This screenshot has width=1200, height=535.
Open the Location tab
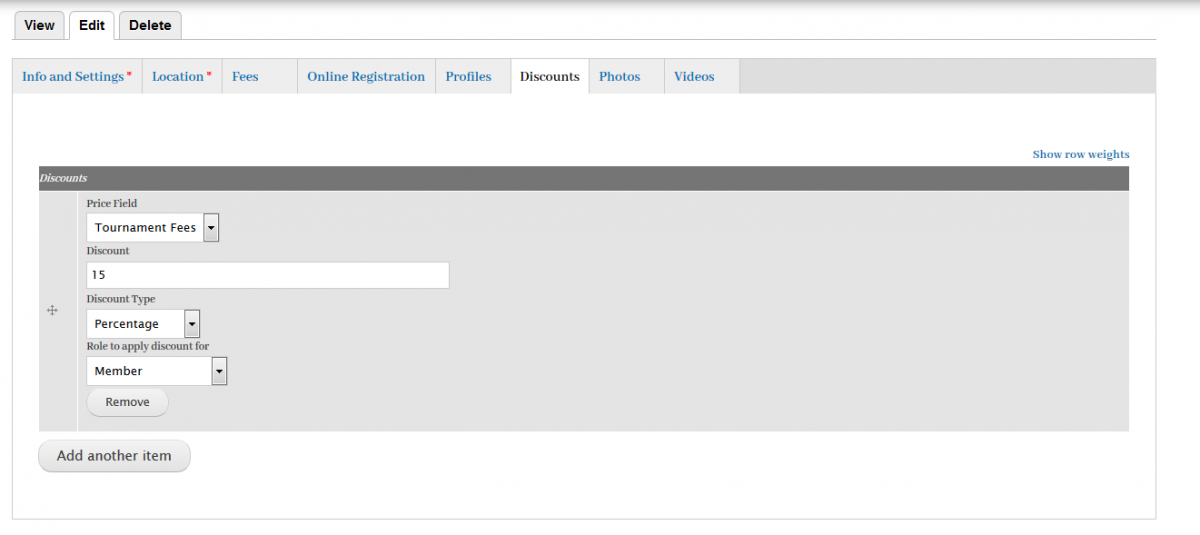pyautogui.click(x=181, y=76)
